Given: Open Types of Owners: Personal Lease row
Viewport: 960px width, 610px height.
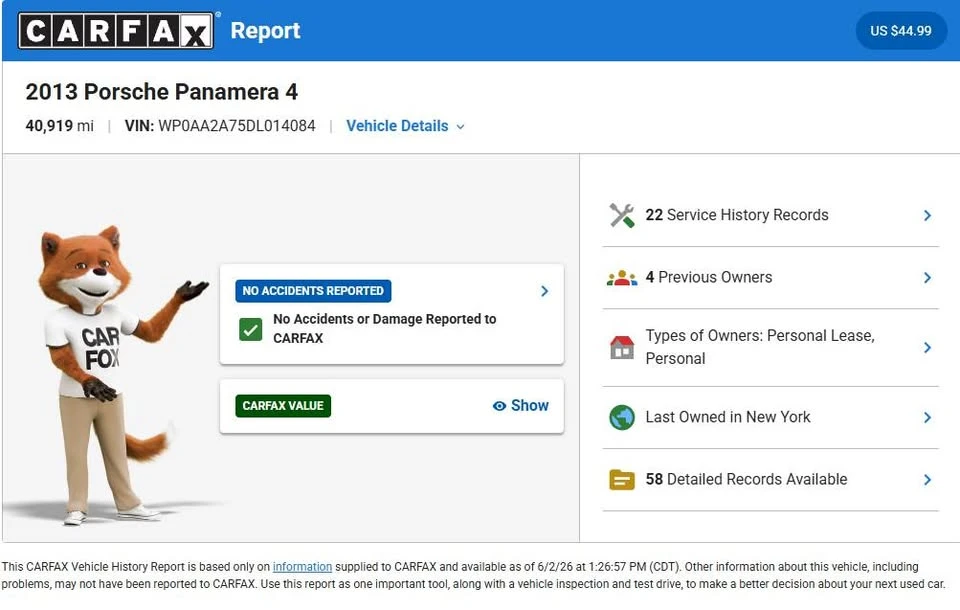Looking at the screenshot, I should tap(770, 347).
